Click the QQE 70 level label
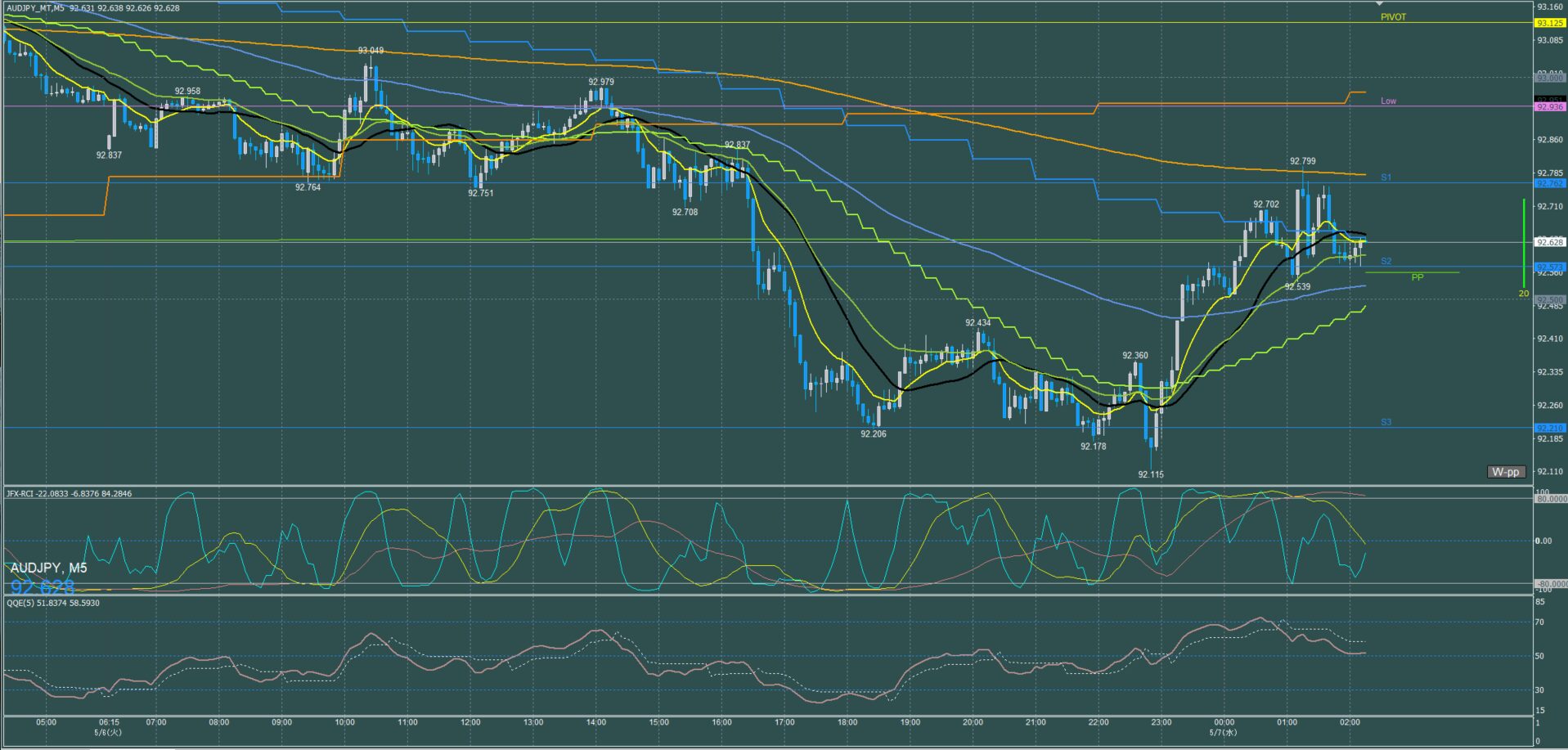Image resolution: width=1568 pixels, height=750 pixels. point(1540,622)
